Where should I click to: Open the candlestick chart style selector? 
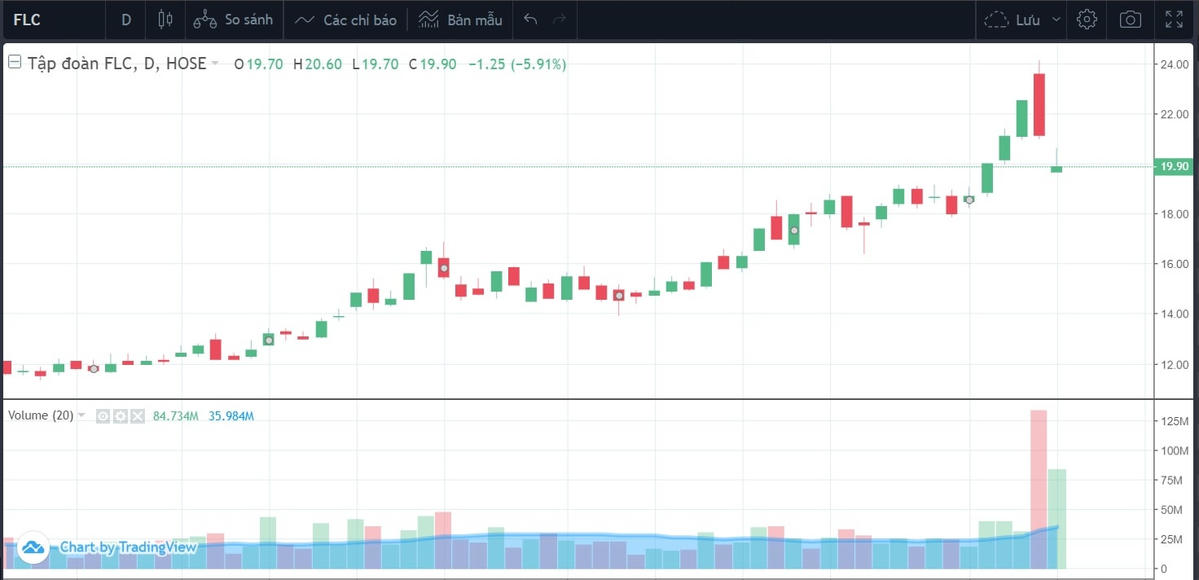tap(165, 19)
